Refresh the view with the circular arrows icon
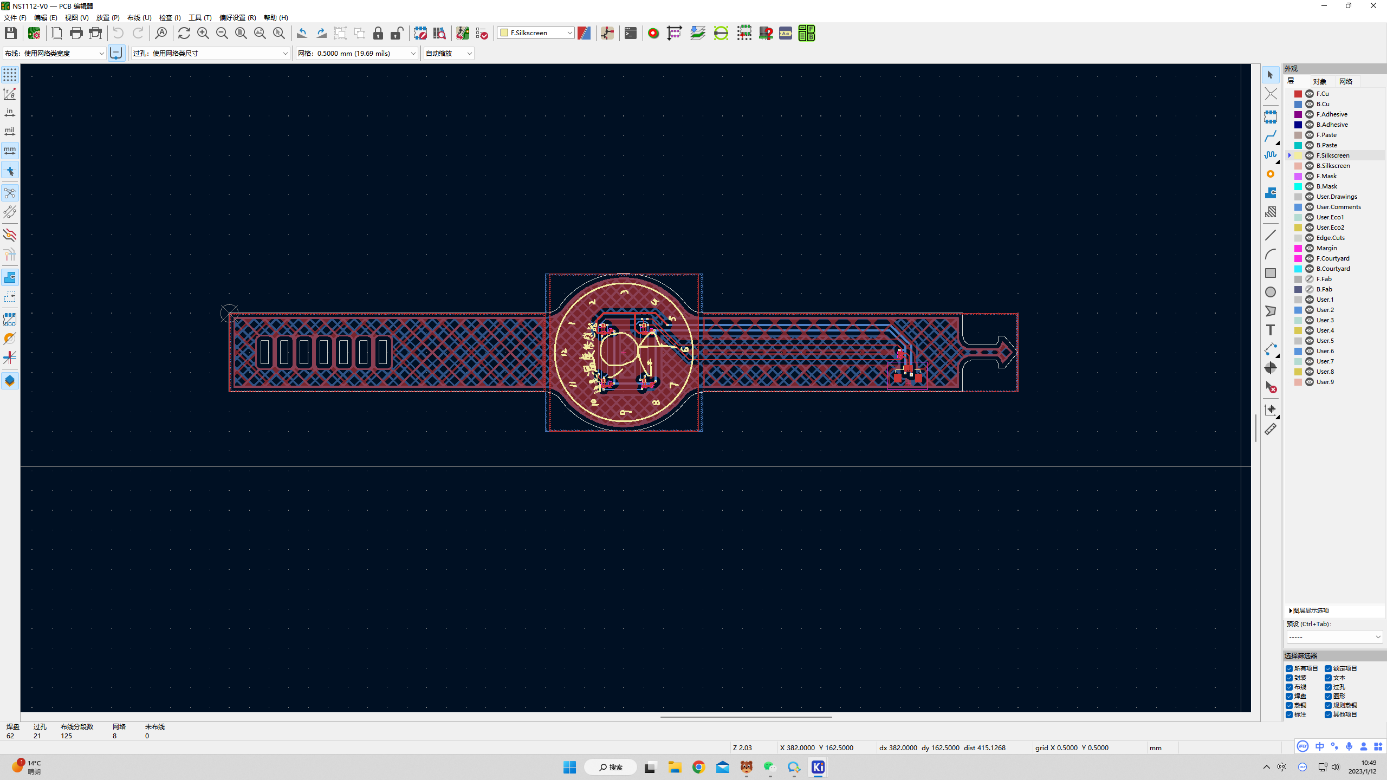The width and height of the screenshot is (1387, 780). coord(184,33)
